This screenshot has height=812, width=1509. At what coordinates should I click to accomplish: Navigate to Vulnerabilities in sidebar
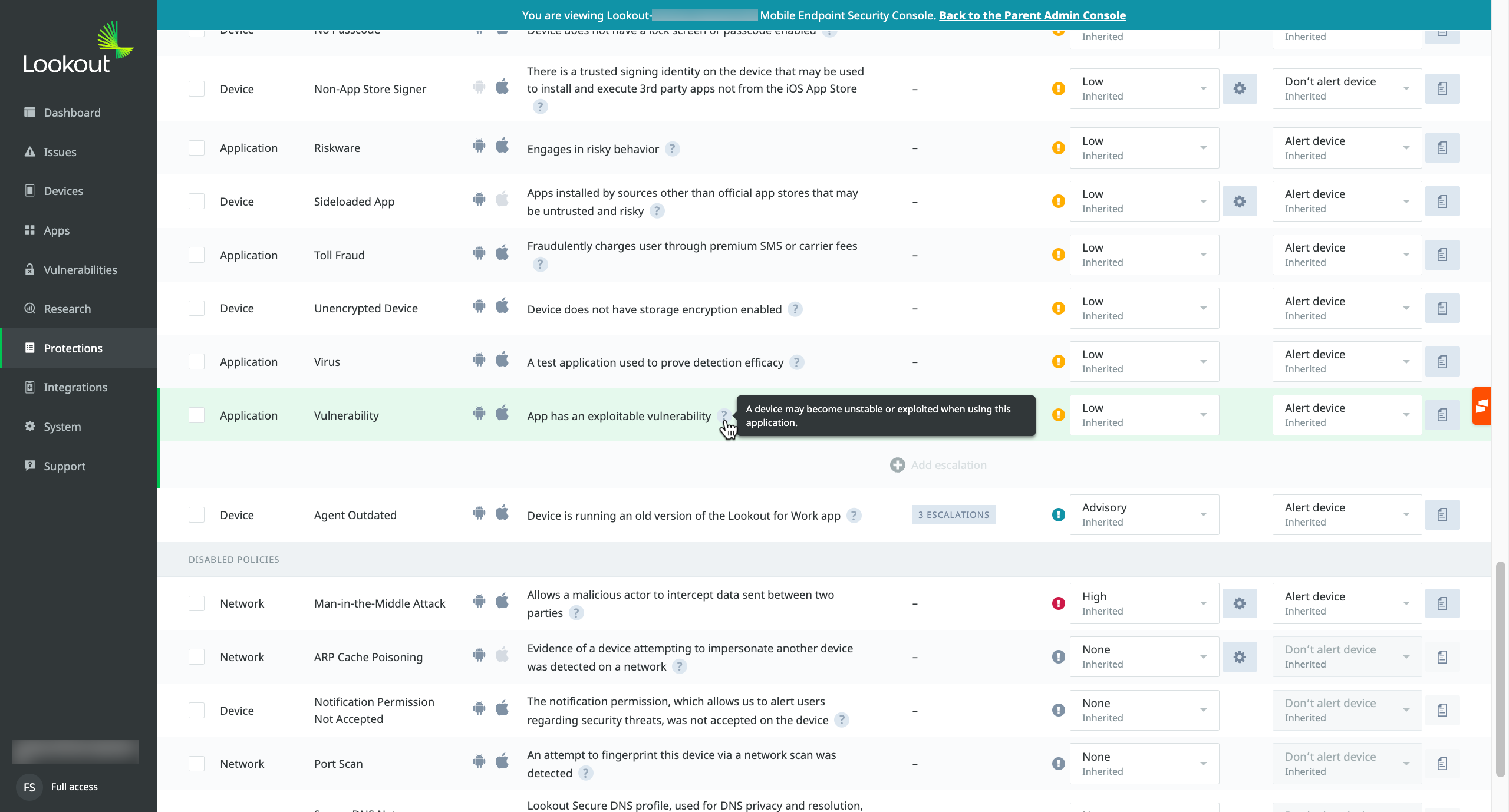80,270
